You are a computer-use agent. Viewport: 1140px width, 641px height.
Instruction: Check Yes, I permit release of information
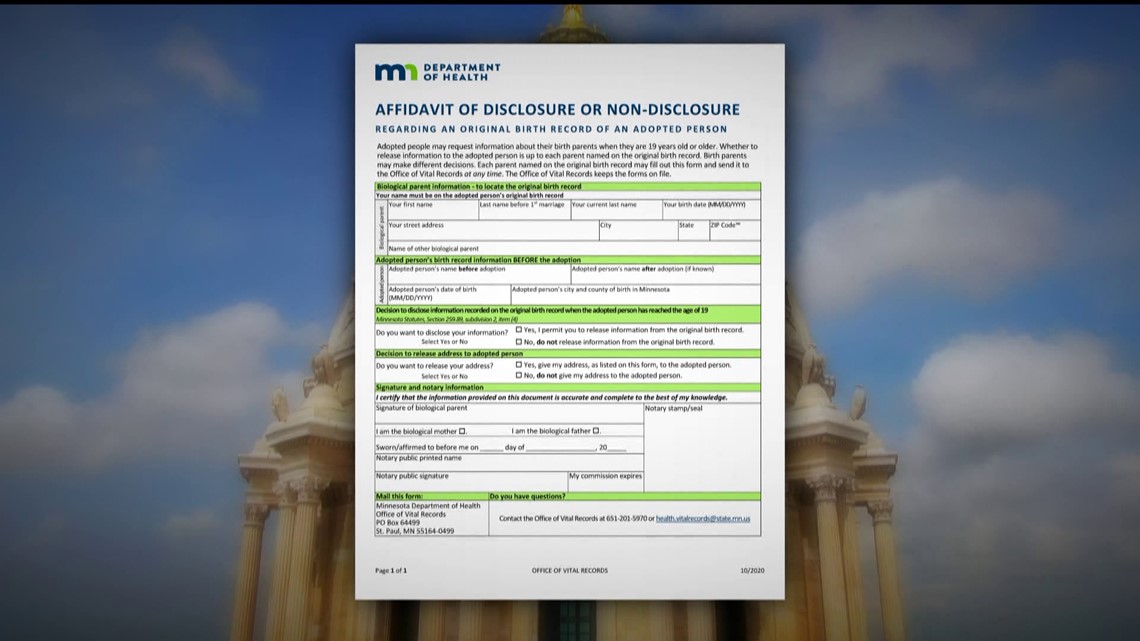(x=517, y=330)
